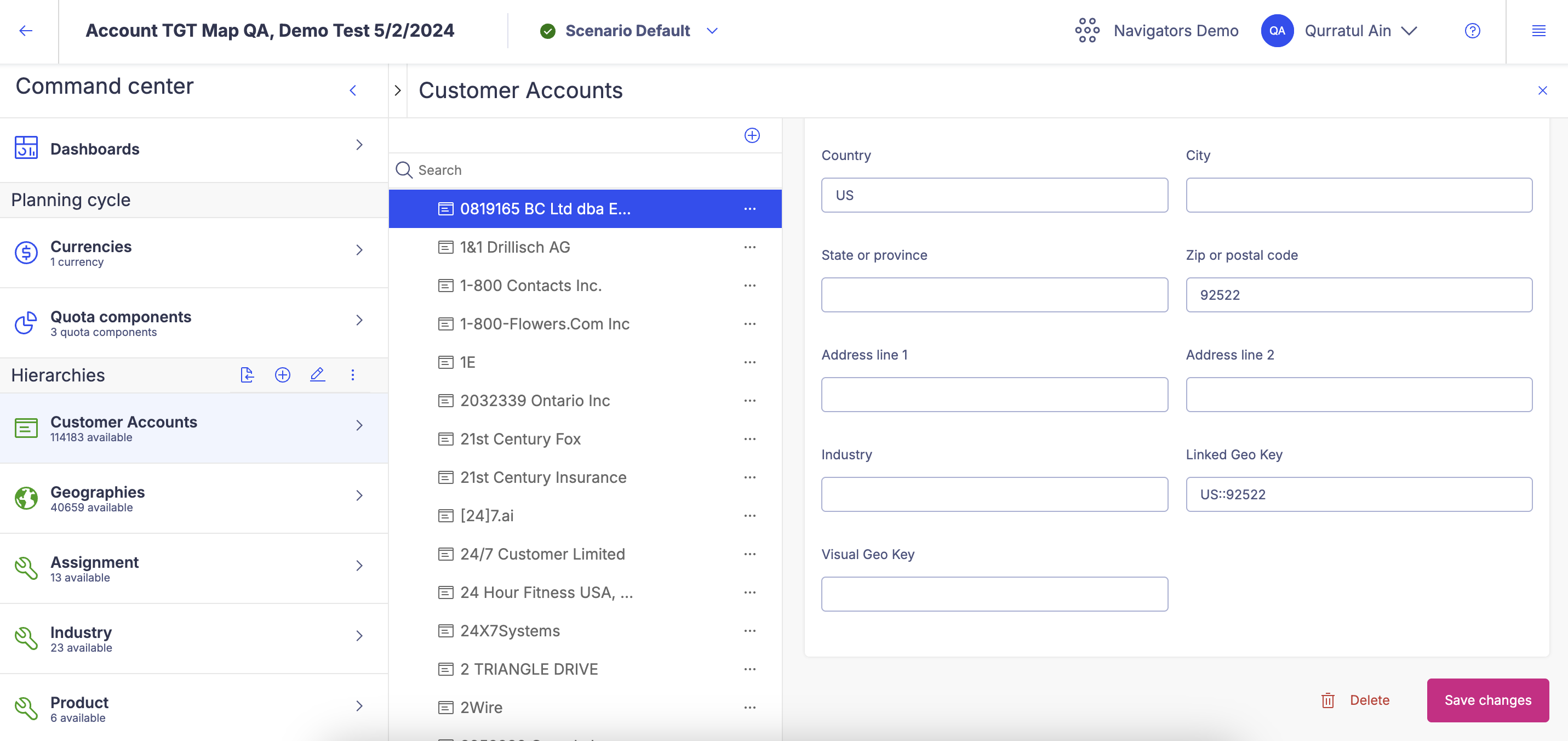Image resolution: width=1568 pixels, height=741 pixels.
Task: Click the Industry wrench icon
Action: [x=26, y=637]
